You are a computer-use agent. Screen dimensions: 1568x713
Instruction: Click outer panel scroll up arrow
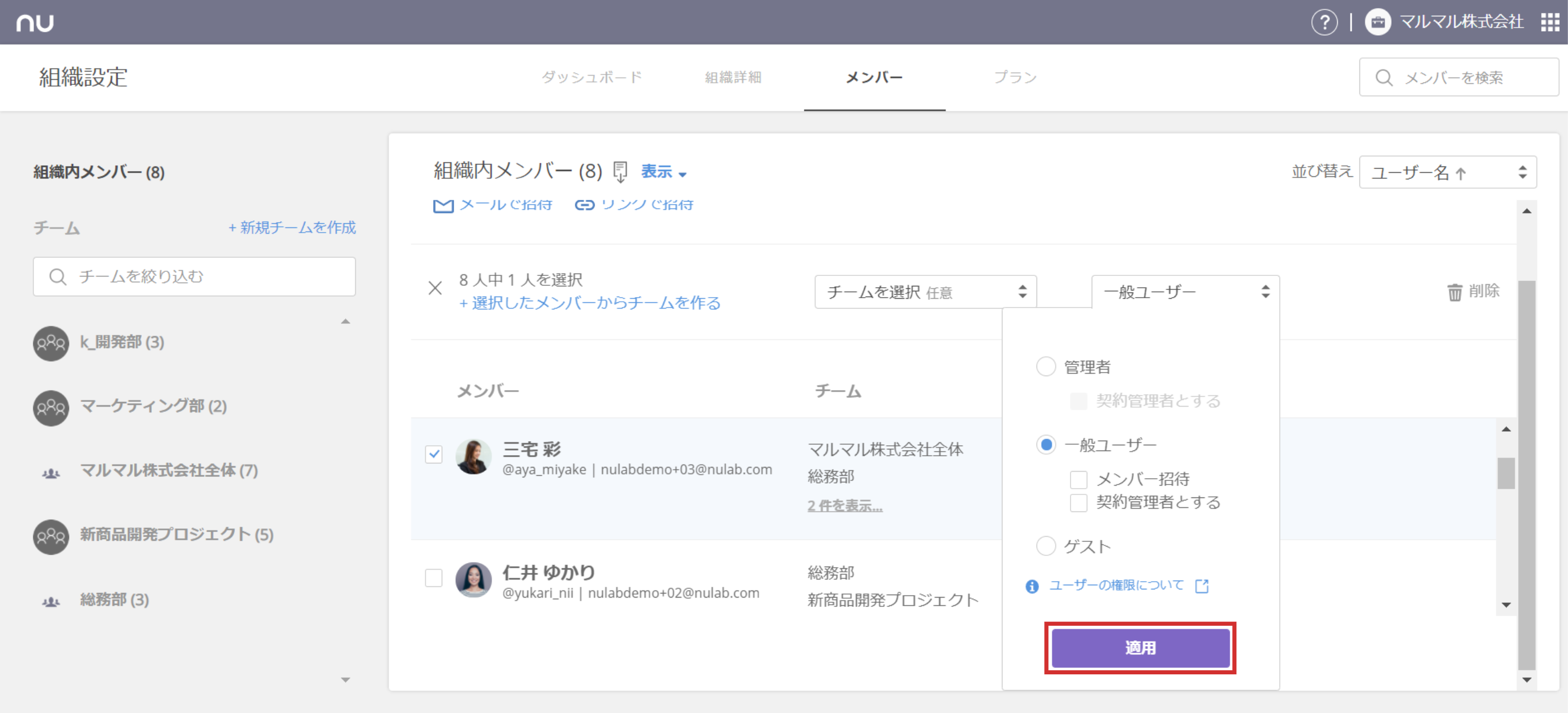click(1526, 211)
